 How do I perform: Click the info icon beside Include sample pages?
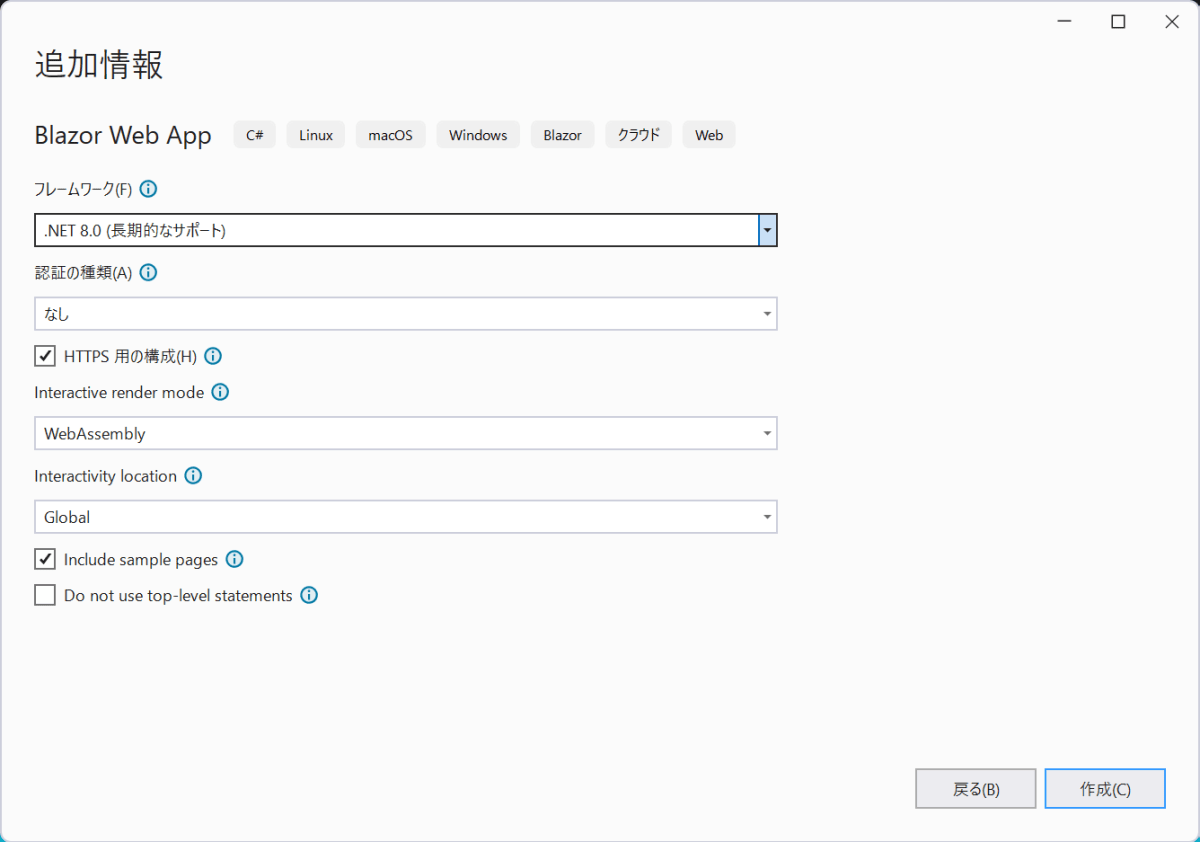(x=235, y=559)
